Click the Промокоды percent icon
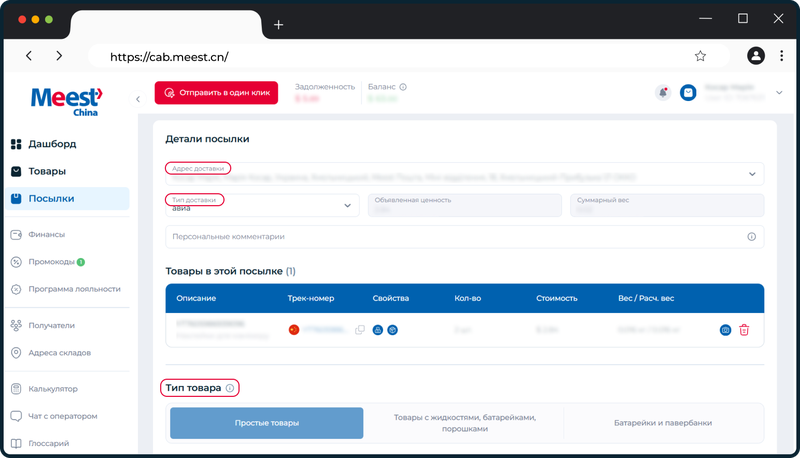Viewport: 800px width, 458px height. click(16, 262)
